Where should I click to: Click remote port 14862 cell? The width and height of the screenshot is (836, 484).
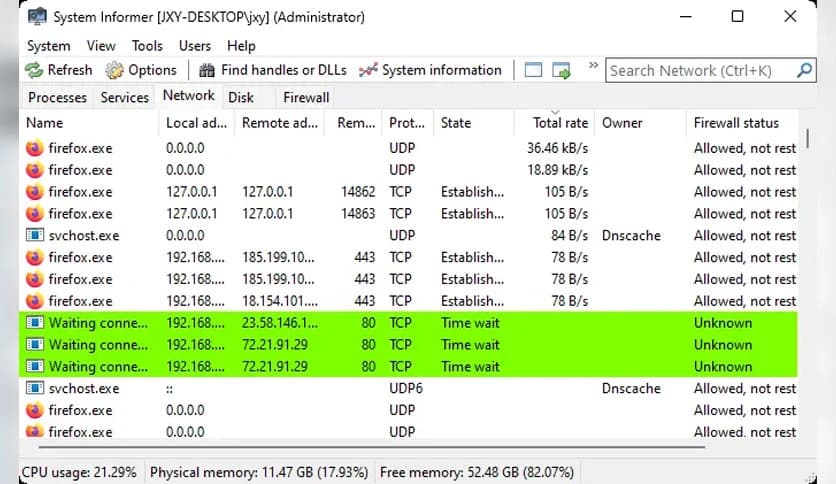coord(358,192)
